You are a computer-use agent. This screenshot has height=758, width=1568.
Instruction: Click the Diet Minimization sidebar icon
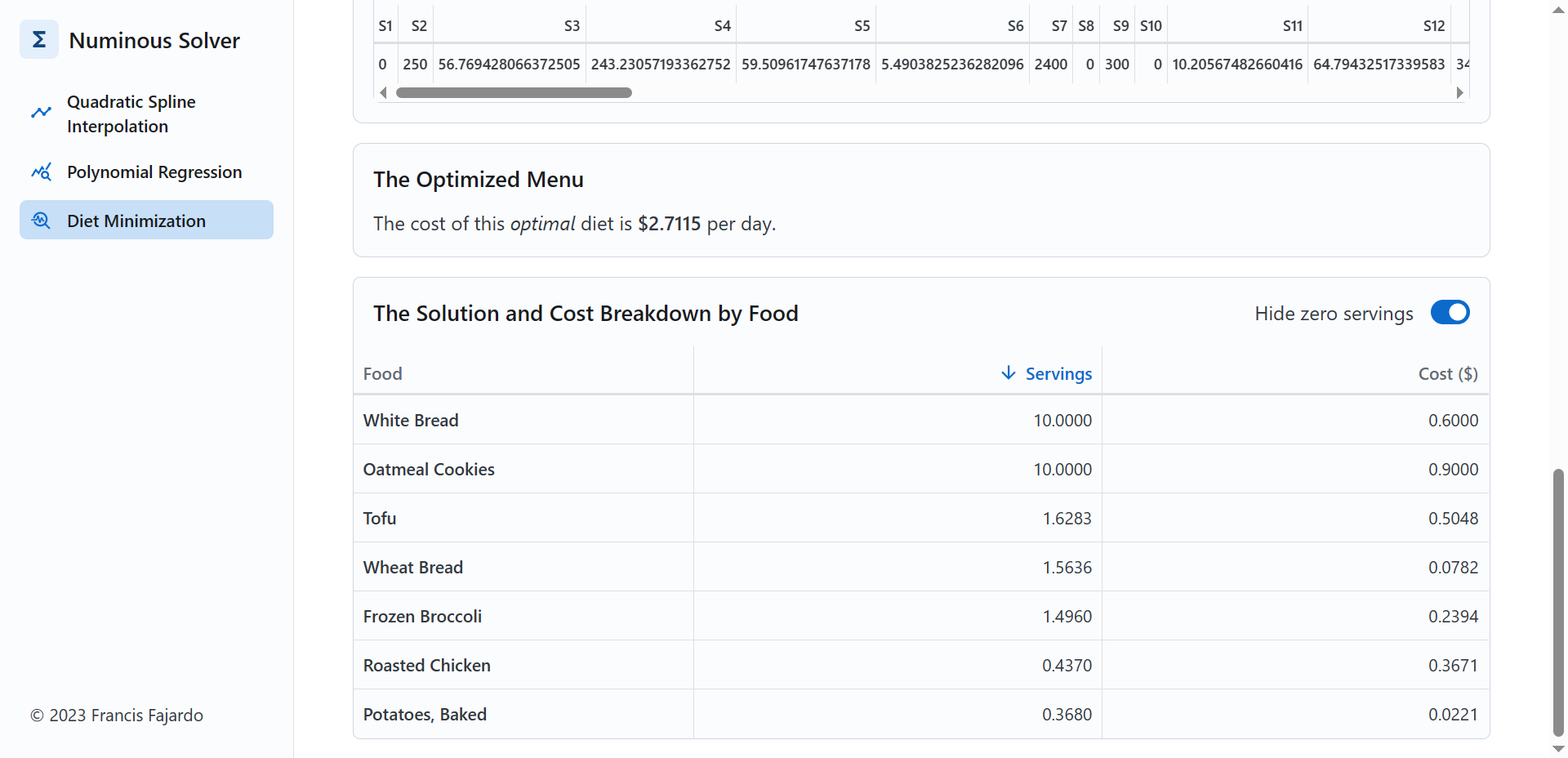(x=41, y=220)
